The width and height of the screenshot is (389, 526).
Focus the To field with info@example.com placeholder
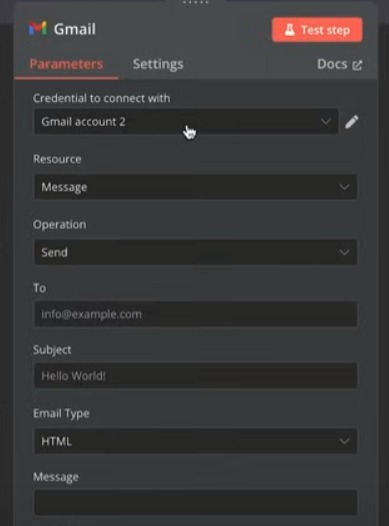coord(196,314)
